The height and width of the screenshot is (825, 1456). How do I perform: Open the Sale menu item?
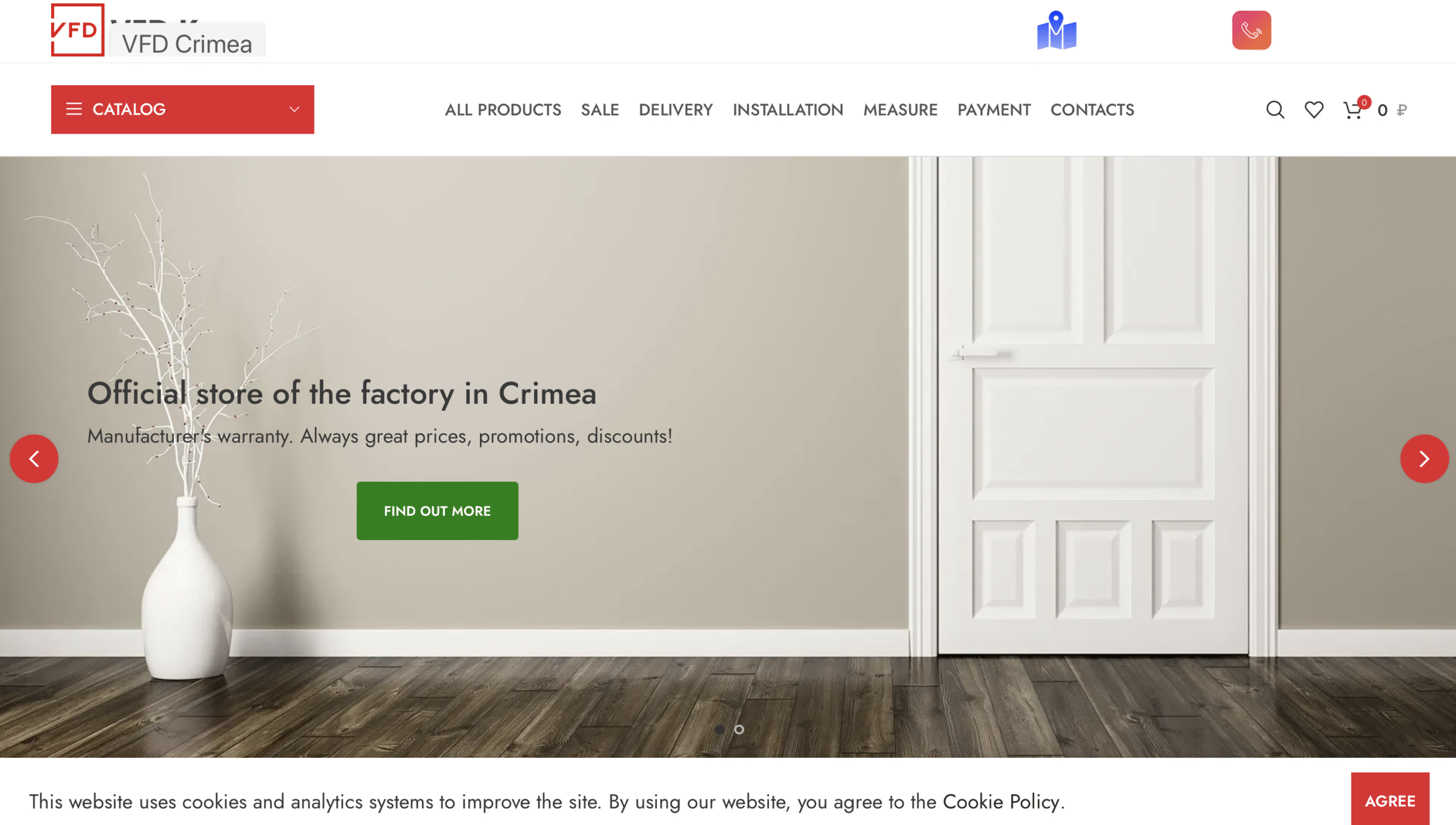[x=599, y=110]
